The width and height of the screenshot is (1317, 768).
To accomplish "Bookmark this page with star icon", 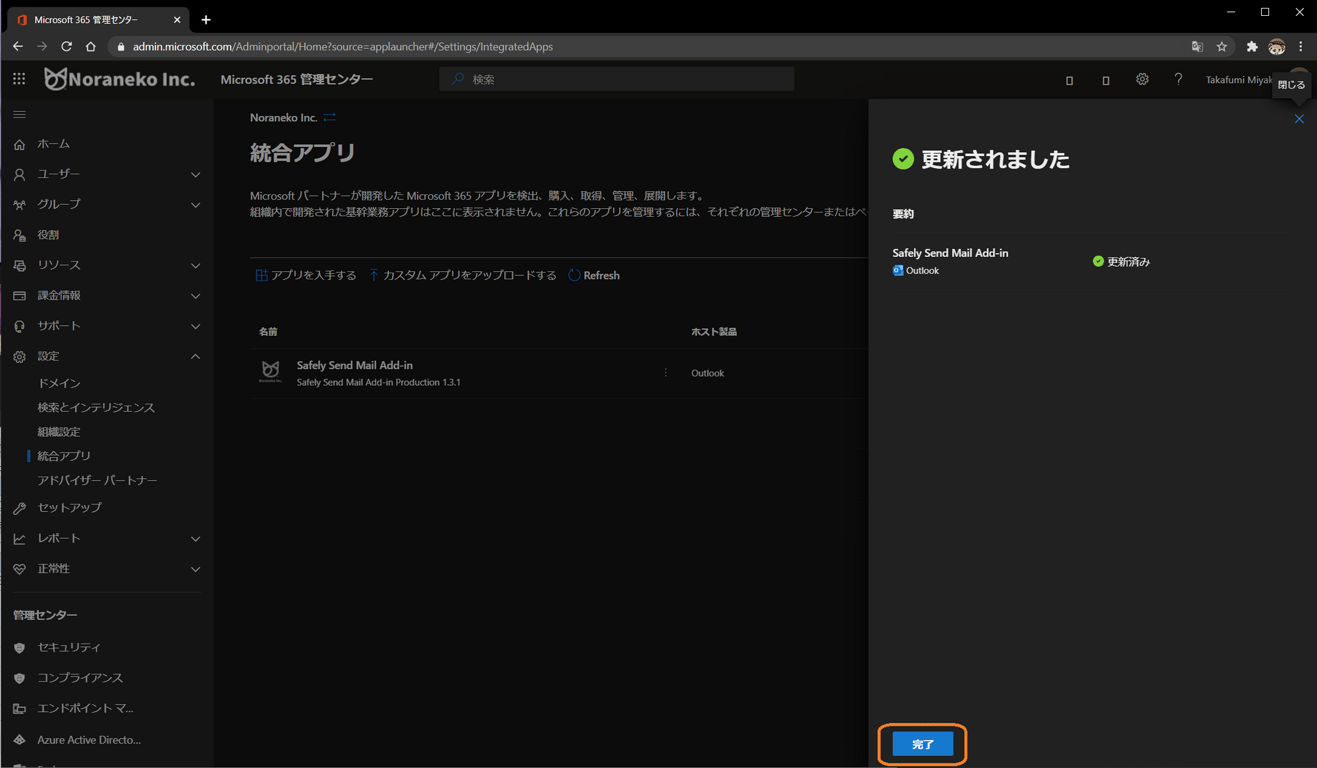I will click(x=1222, y=47).
